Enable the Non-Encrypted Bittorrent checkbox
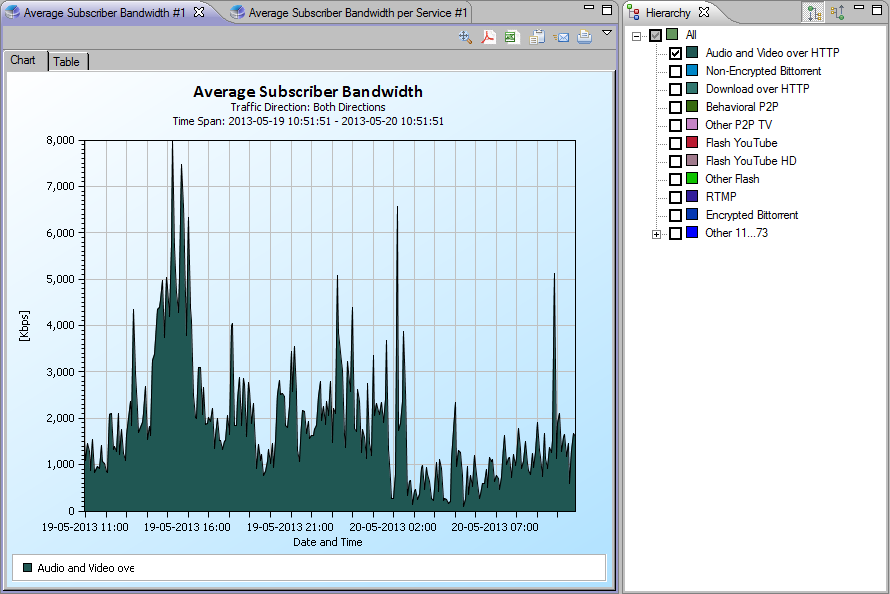Image resolution: width=890 pixels, height=594 pixels. (676, 71)
